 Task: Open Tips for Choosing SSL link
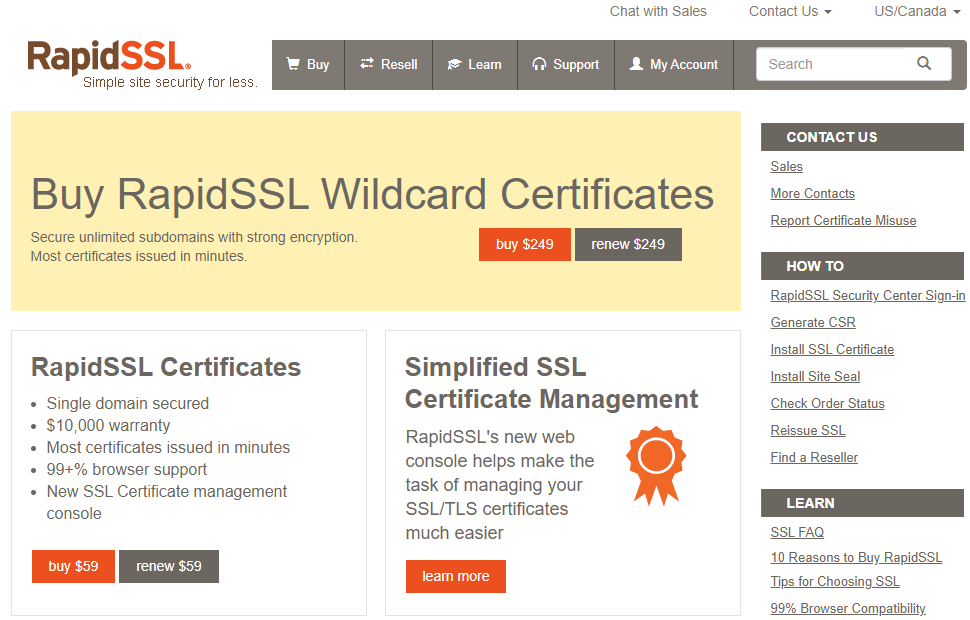pyautogui.click(x=835, y=582)
